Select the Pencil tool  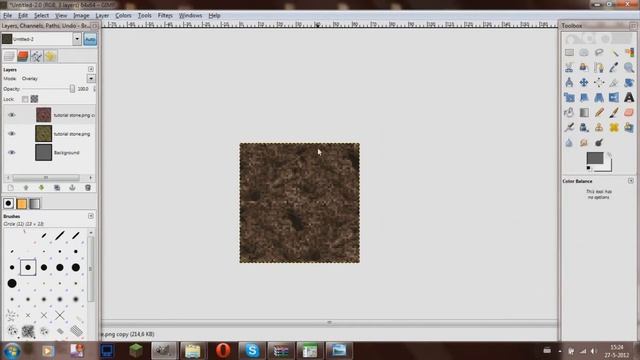point(599,112)
